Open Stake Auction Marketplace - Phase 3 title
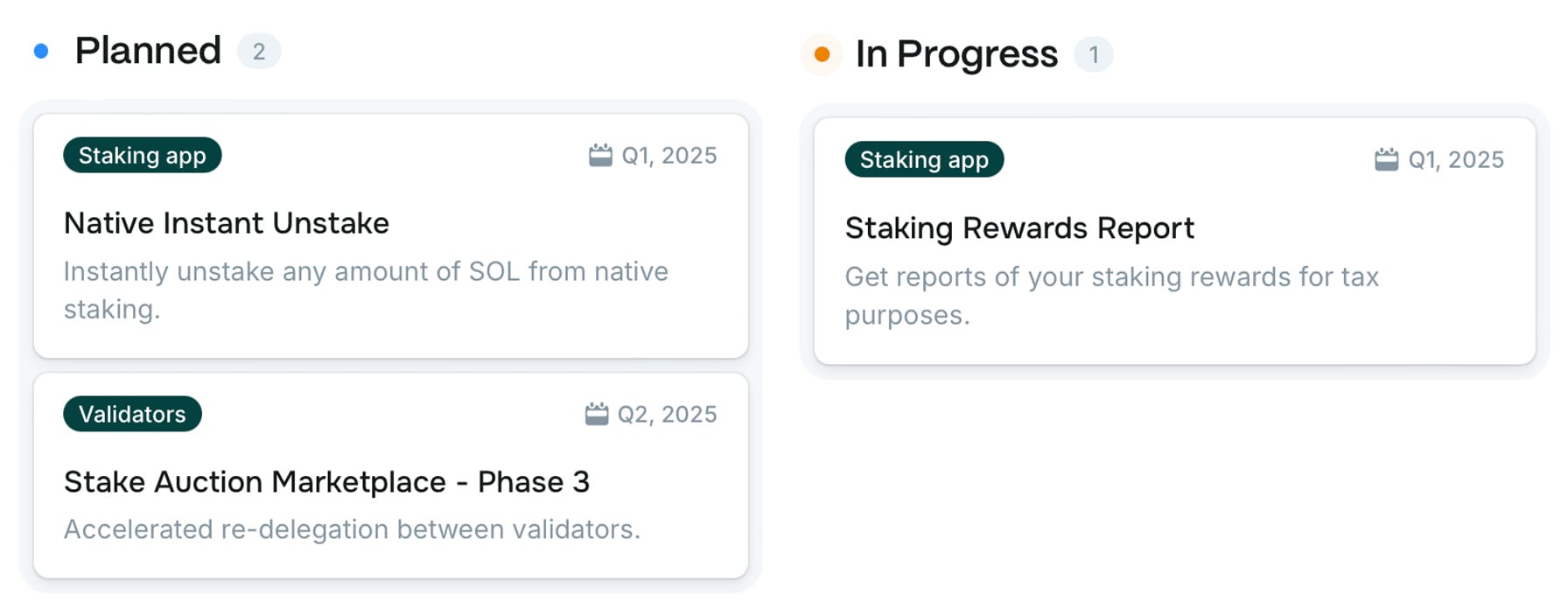 [x=326, y=482]
